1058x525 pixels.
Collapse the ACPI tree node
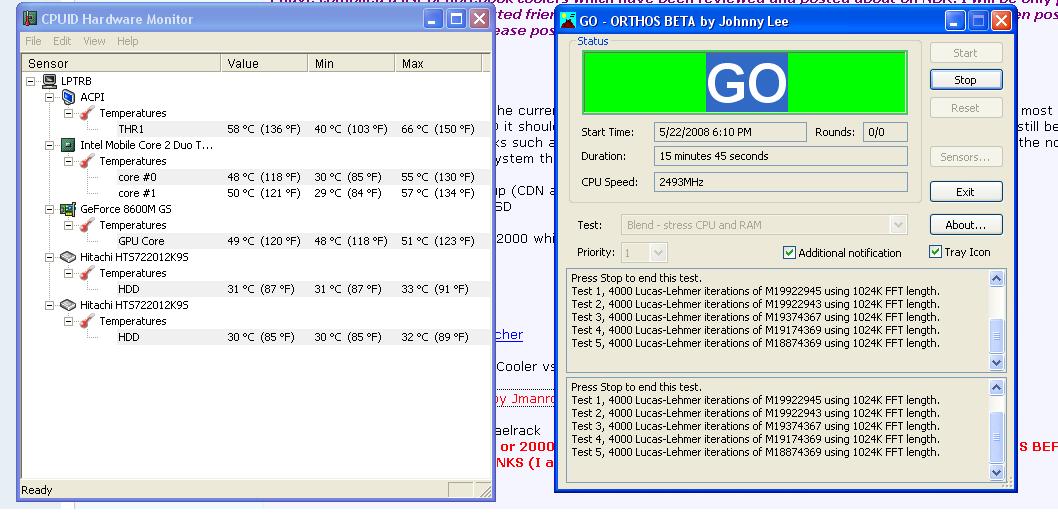pos(49,97)
